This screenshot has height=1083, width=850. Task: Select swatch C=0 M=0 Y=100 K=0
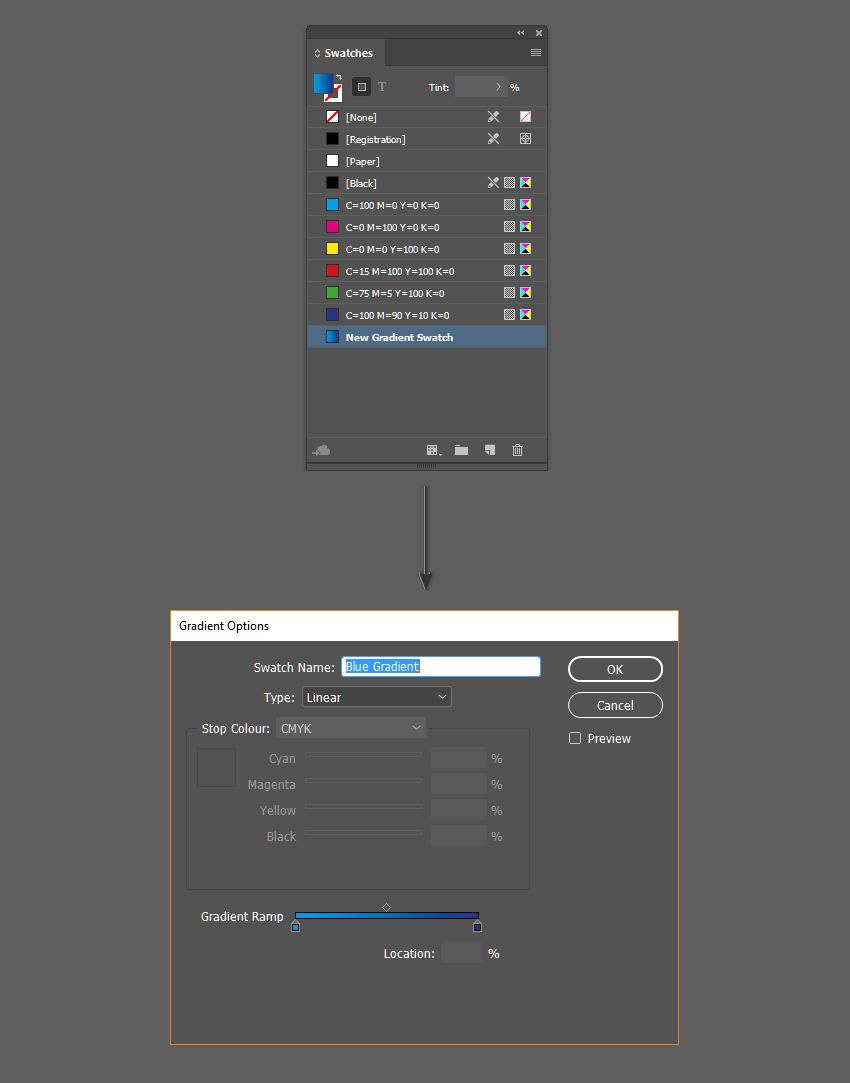(x=427, y=249)
